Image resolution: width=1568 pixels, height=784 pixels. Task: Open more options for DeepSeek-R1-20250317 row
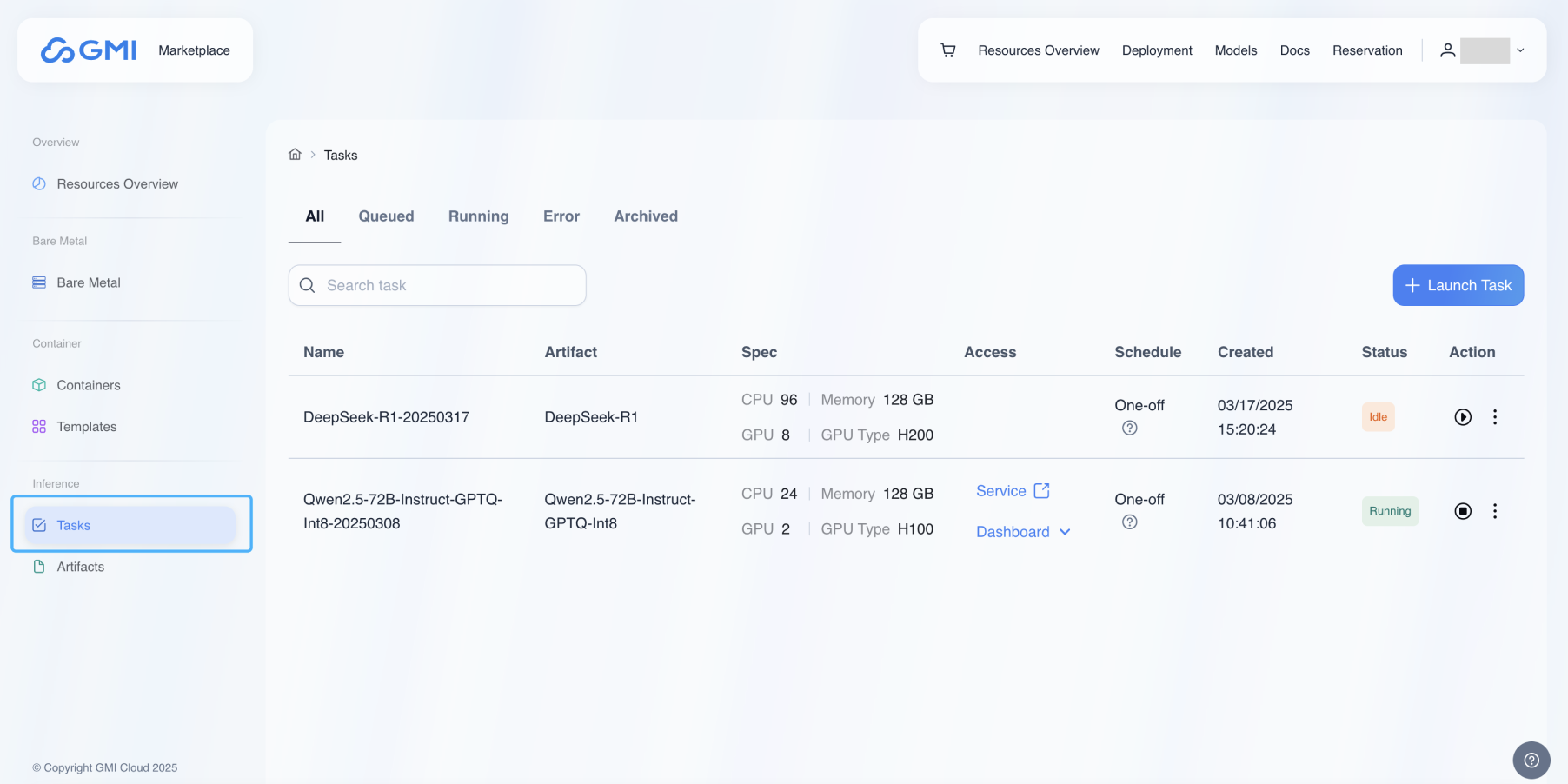(1495, 417)
